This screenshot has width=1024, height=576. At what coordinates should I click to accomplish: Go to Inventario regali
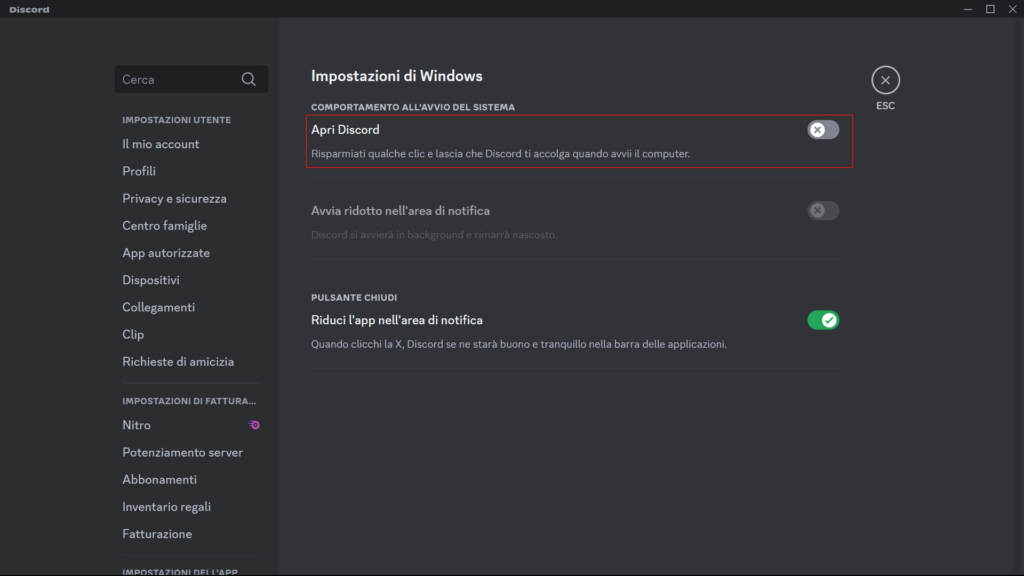167,507
